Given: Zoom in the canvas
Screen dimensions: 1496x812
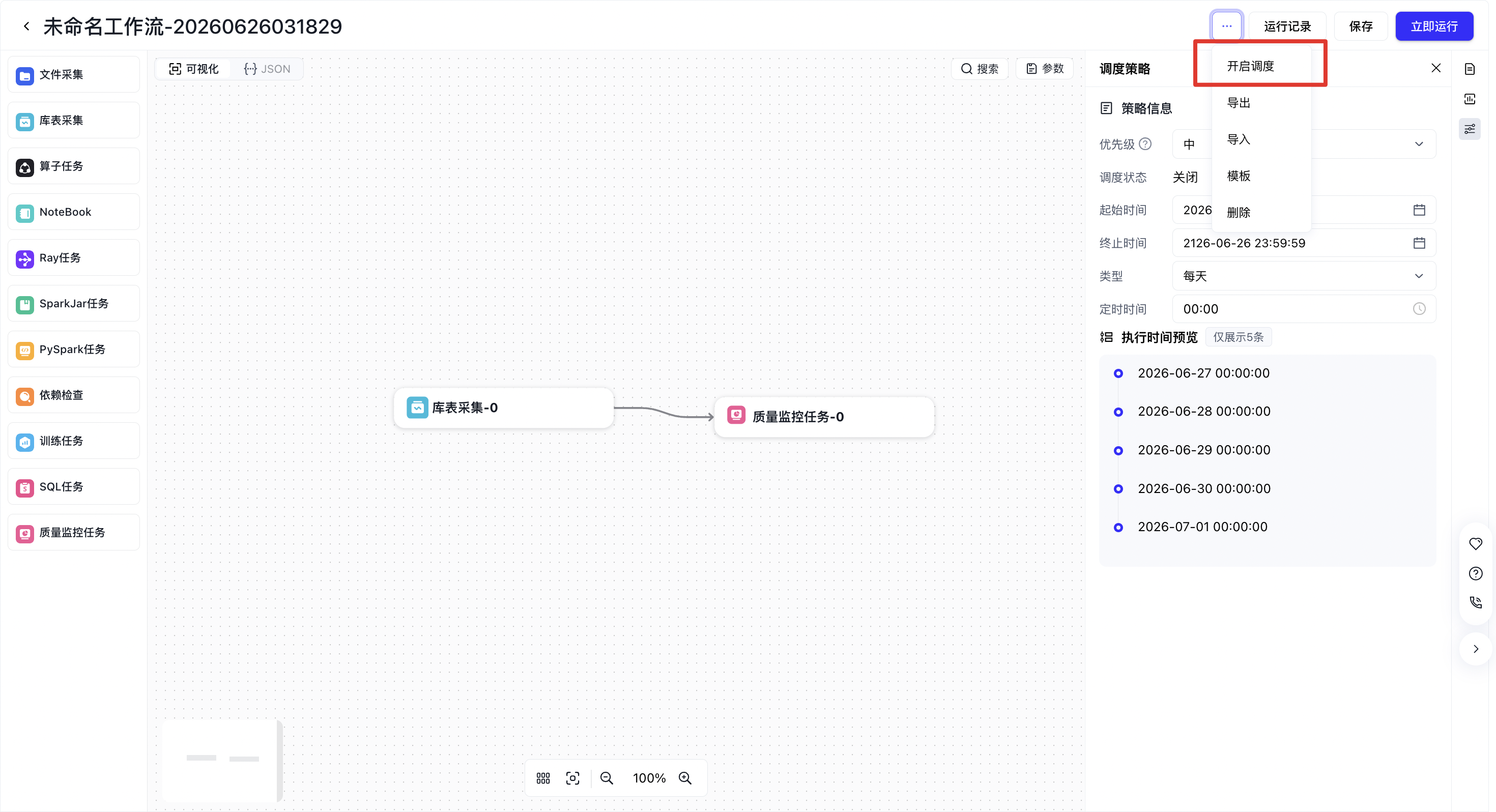Looking at the screenshot, I should (x=685, y=778).
